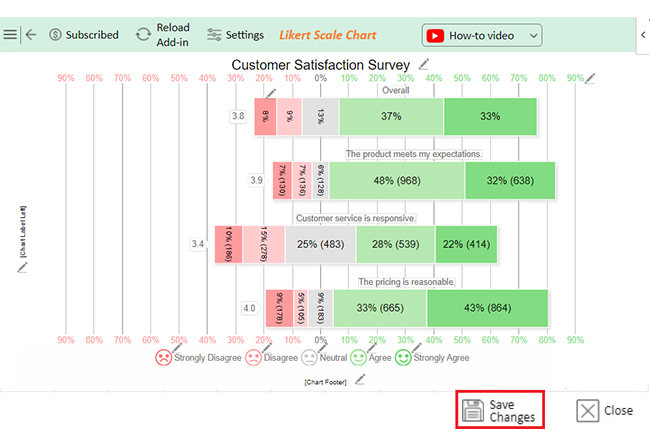The width and height of the screenshot is (650, 444).
Task: Select the 33% Strongly Agree segment in Overall
Action: tap(490, 116)
